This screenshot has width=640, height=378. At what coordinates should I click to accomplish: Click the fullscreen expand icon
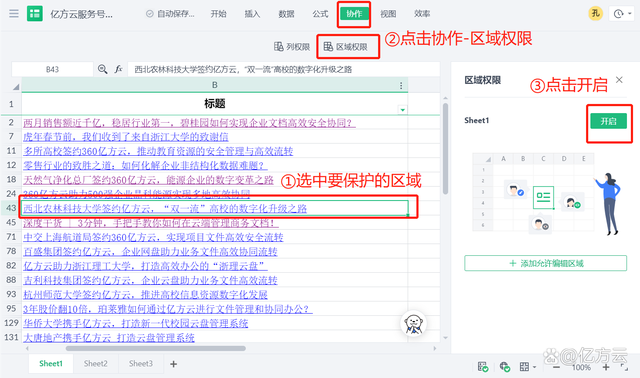pos(624,367)
